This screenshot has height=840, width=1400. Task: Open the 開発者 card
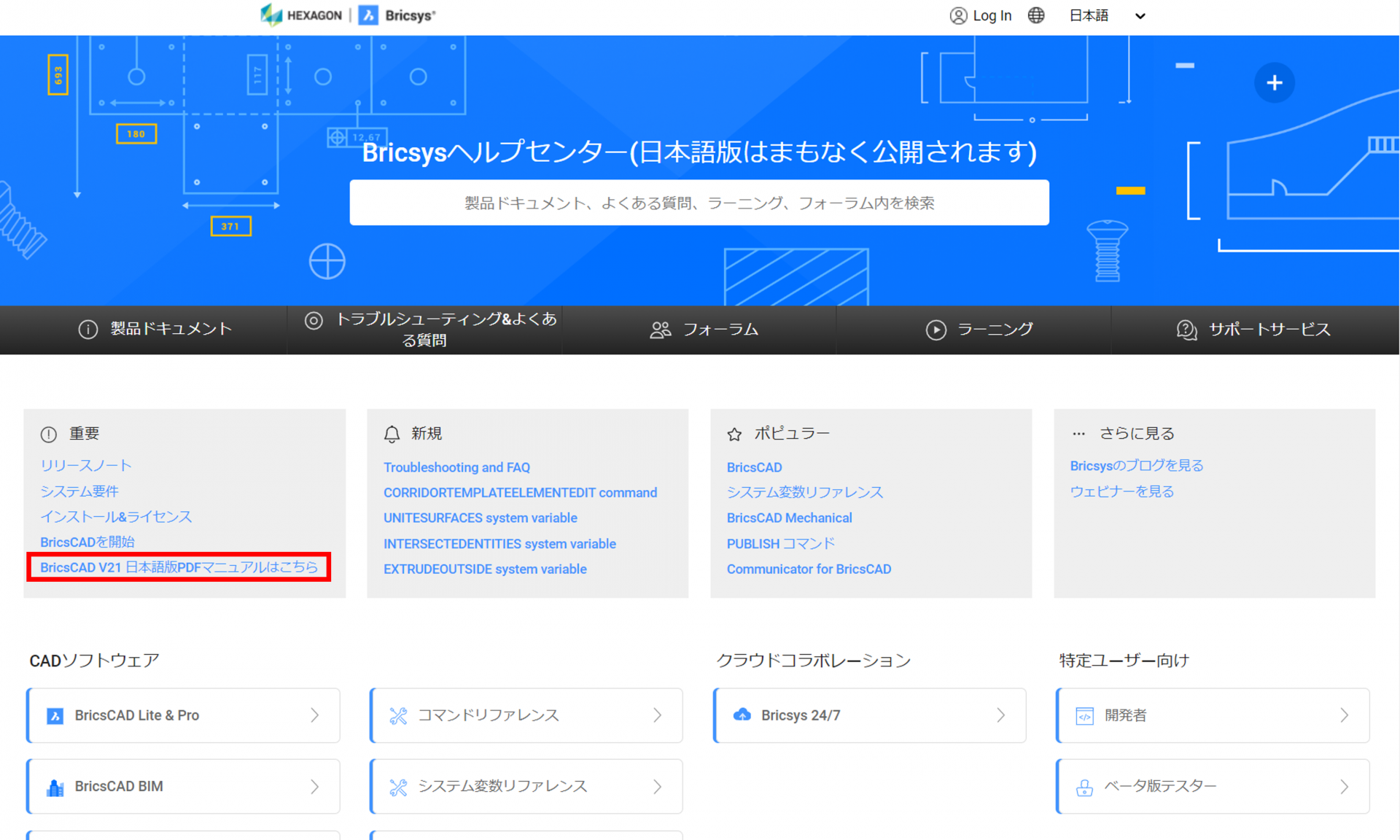pyautogui.click(x=1213, y=715)
